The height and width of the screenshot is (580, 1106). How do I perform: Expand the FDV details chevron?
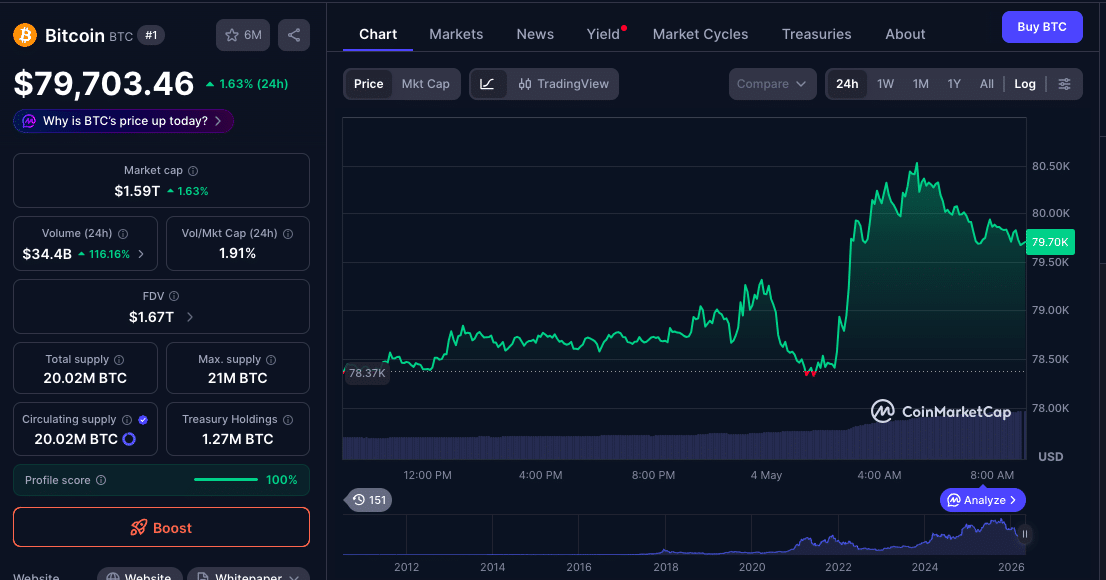[x=190, y=318]
